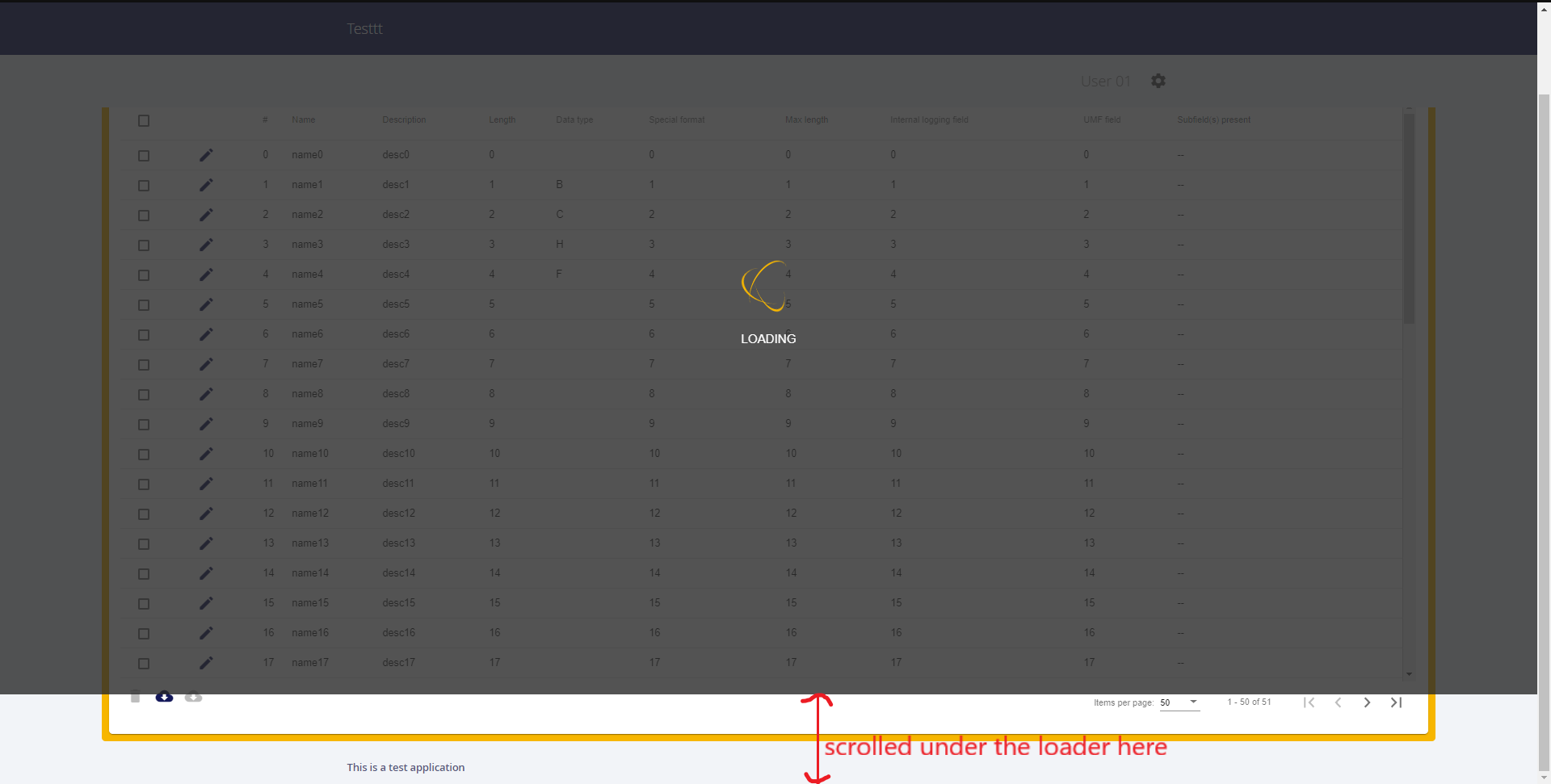
Task: Open the settings gear next to User 01
Action: coord(1158,80)
